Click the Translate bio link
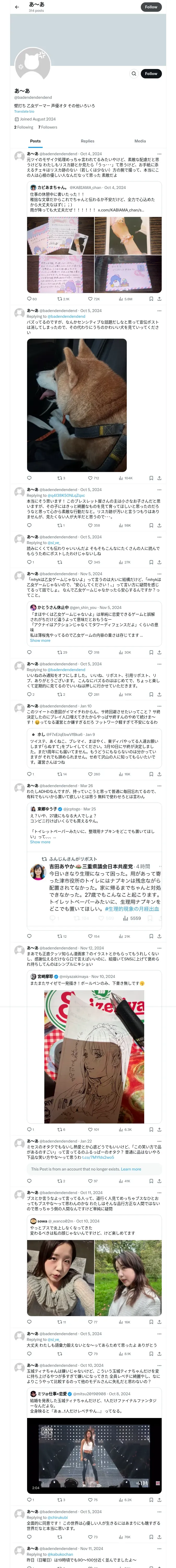The height and width of the screenshot is (1568, 176). pyautogui.click(x=24, y=111)
